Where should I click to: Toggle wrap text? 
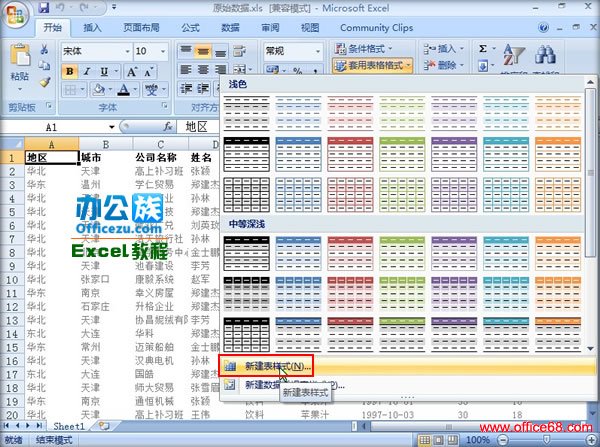(x=240, y=51)
